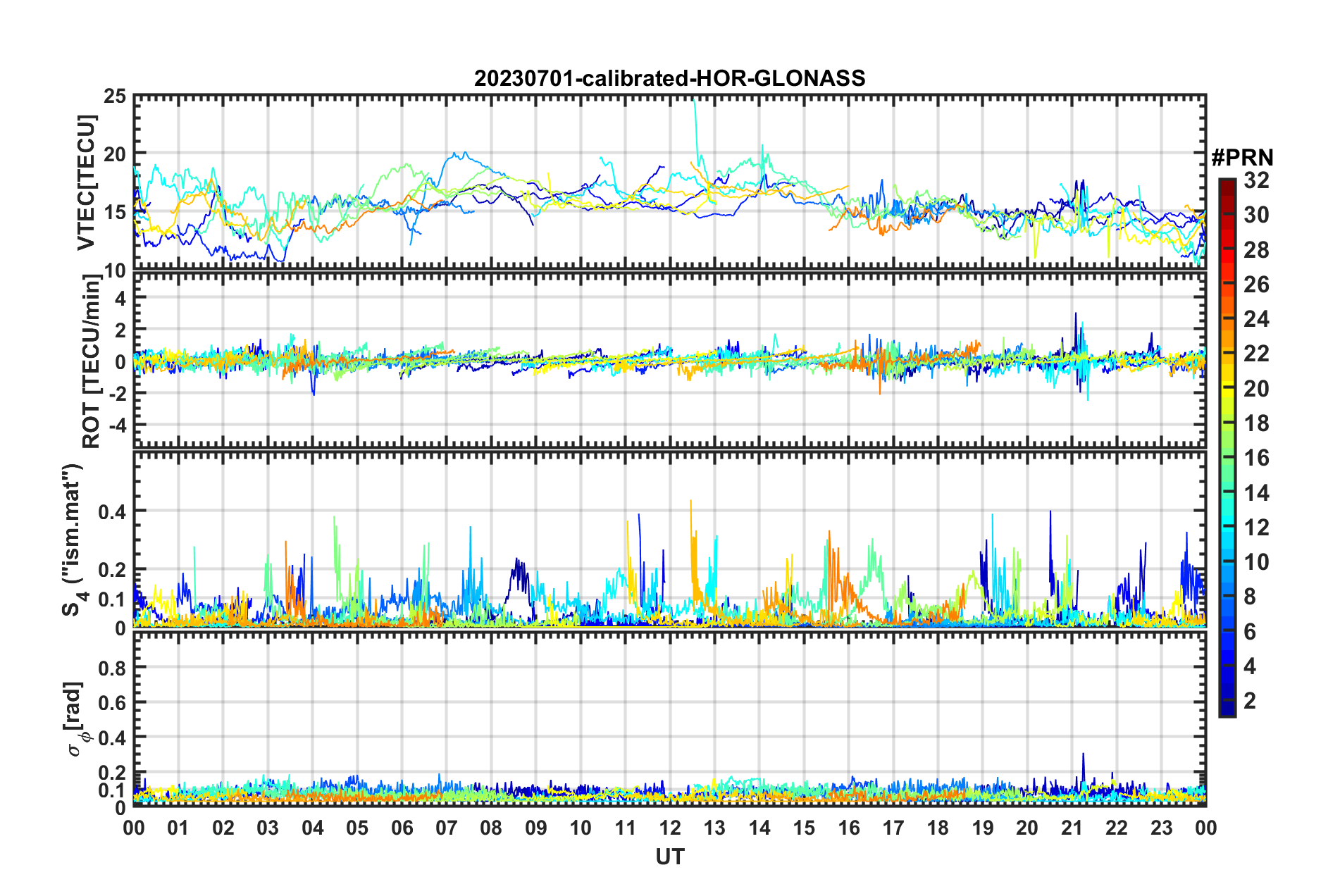Click the S4 ("ism.mat") axis label

[73, 540]
